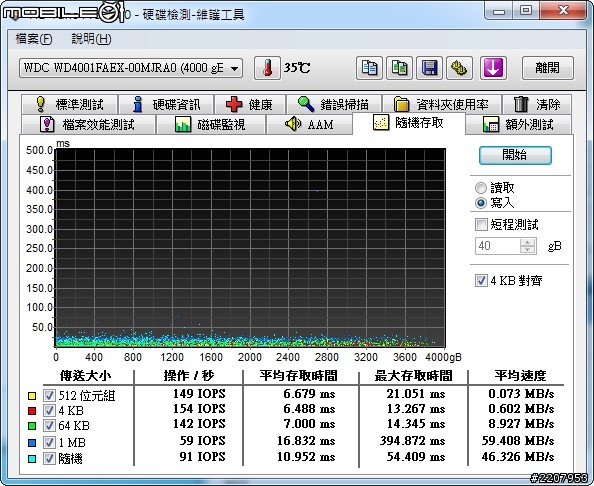Select the 讀取 radio button
594x486 pixels.
[x=481, y=188]
